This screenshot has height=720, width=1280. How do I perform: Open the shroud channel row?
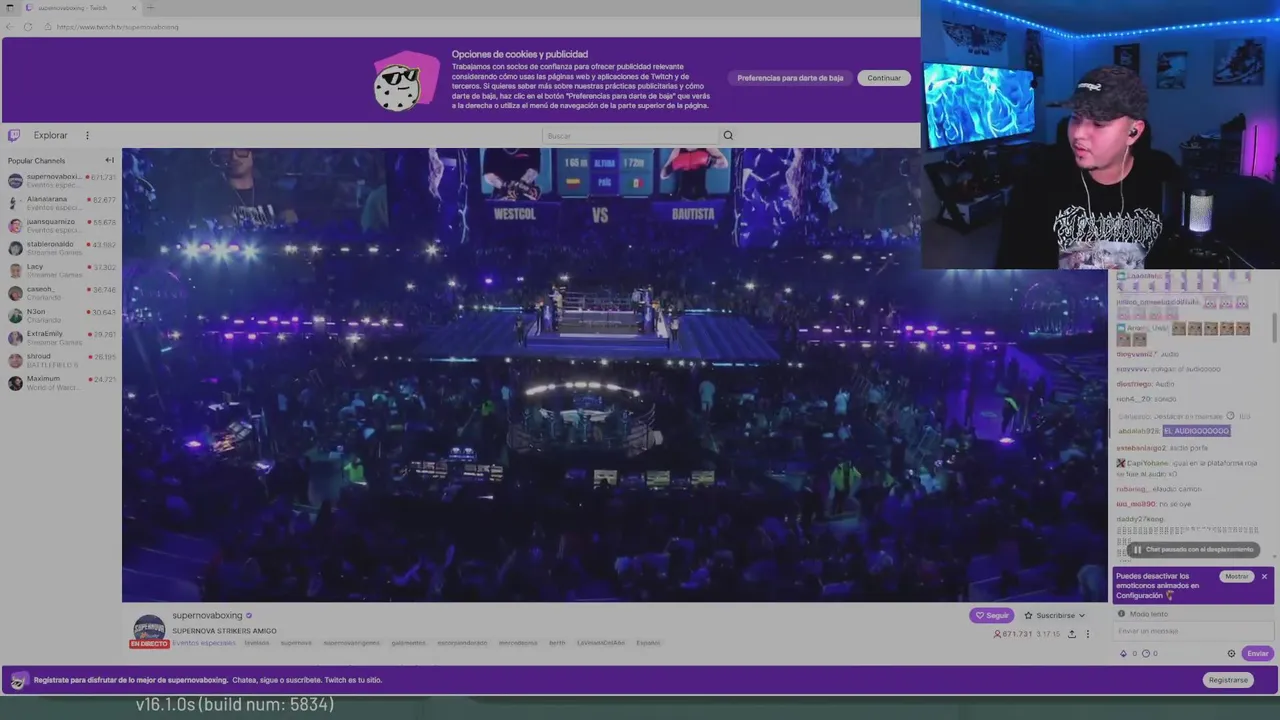[x=61, y=361]
